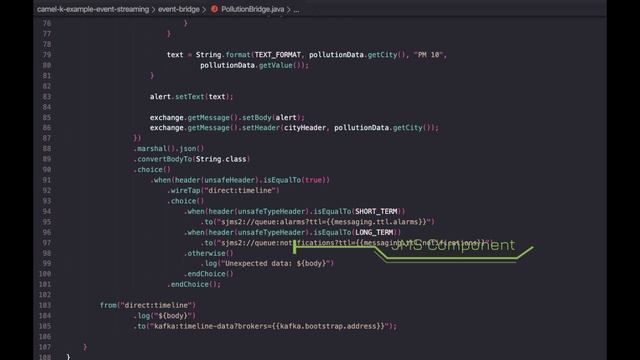
Task: Click .otherwise() on line 98
Action: pos(209,253)
